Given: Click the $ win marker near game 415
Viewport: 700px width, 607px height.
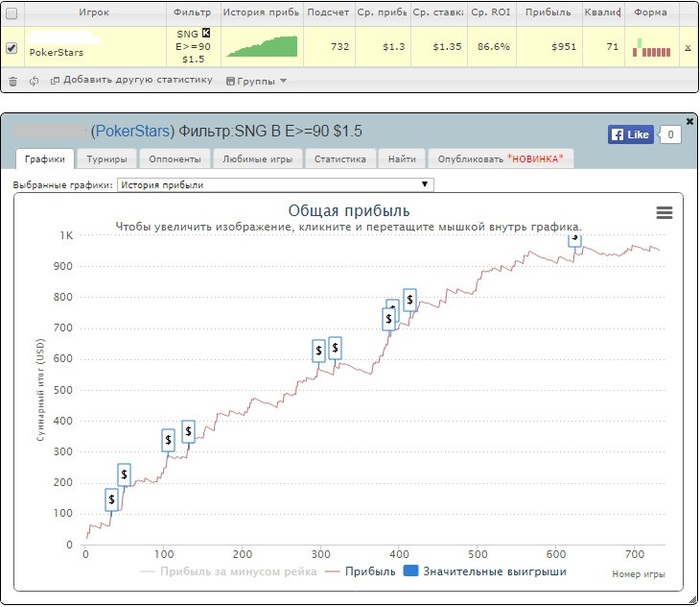Looking at the screenshot, I should [410, 300].
